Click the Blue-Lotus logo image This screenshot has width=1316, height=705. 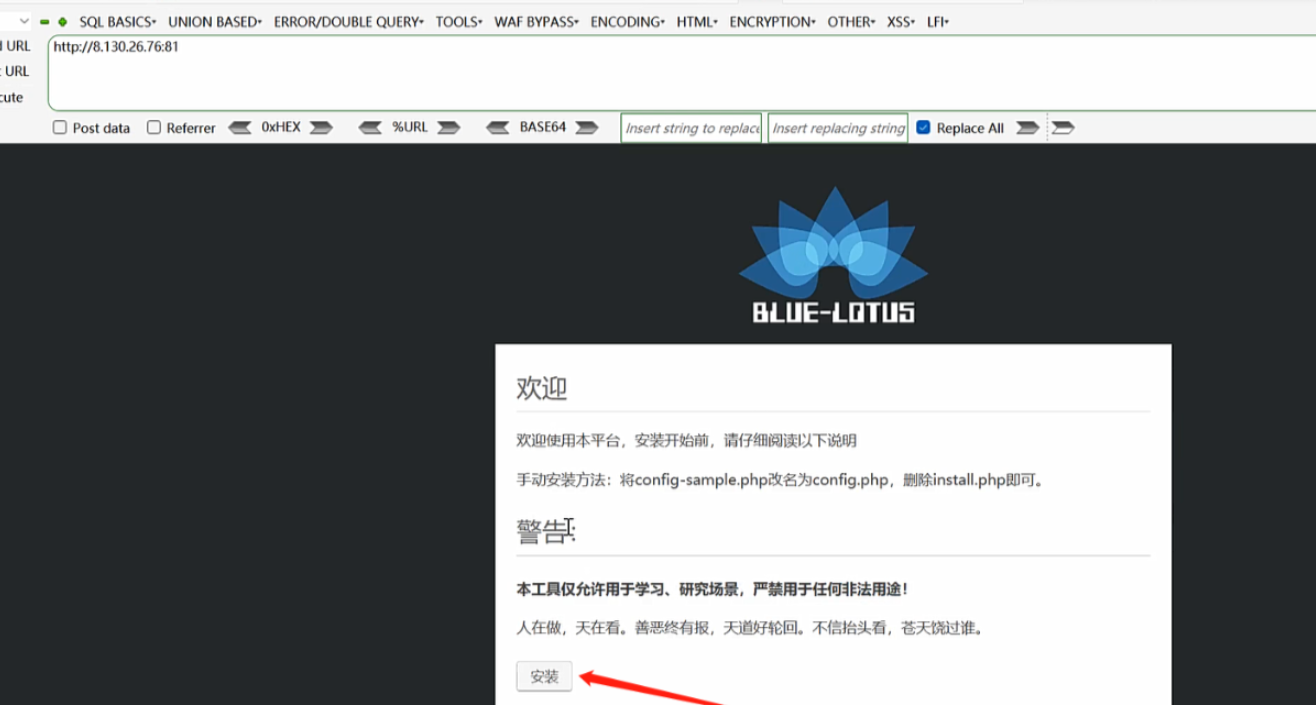point(833,255)
